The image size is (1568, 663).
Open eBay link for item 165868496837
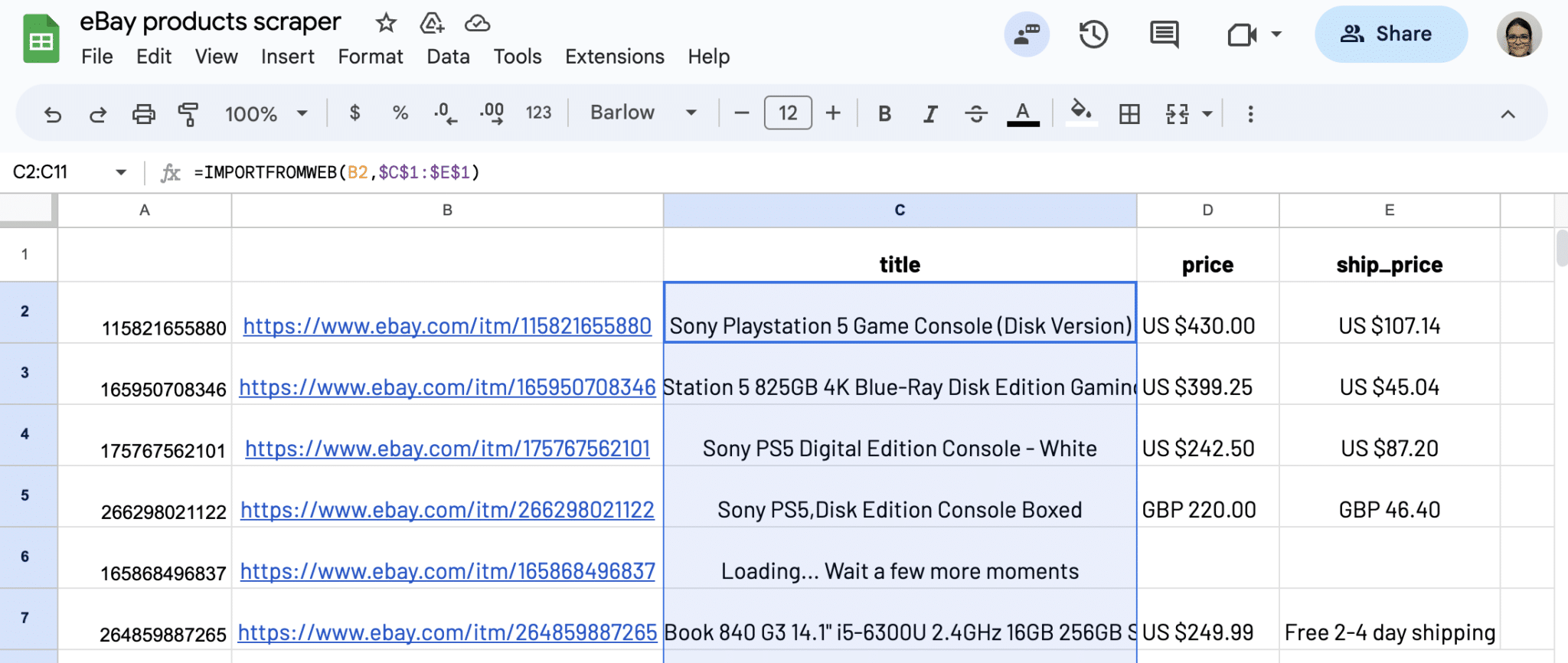(x=447, y=571)
